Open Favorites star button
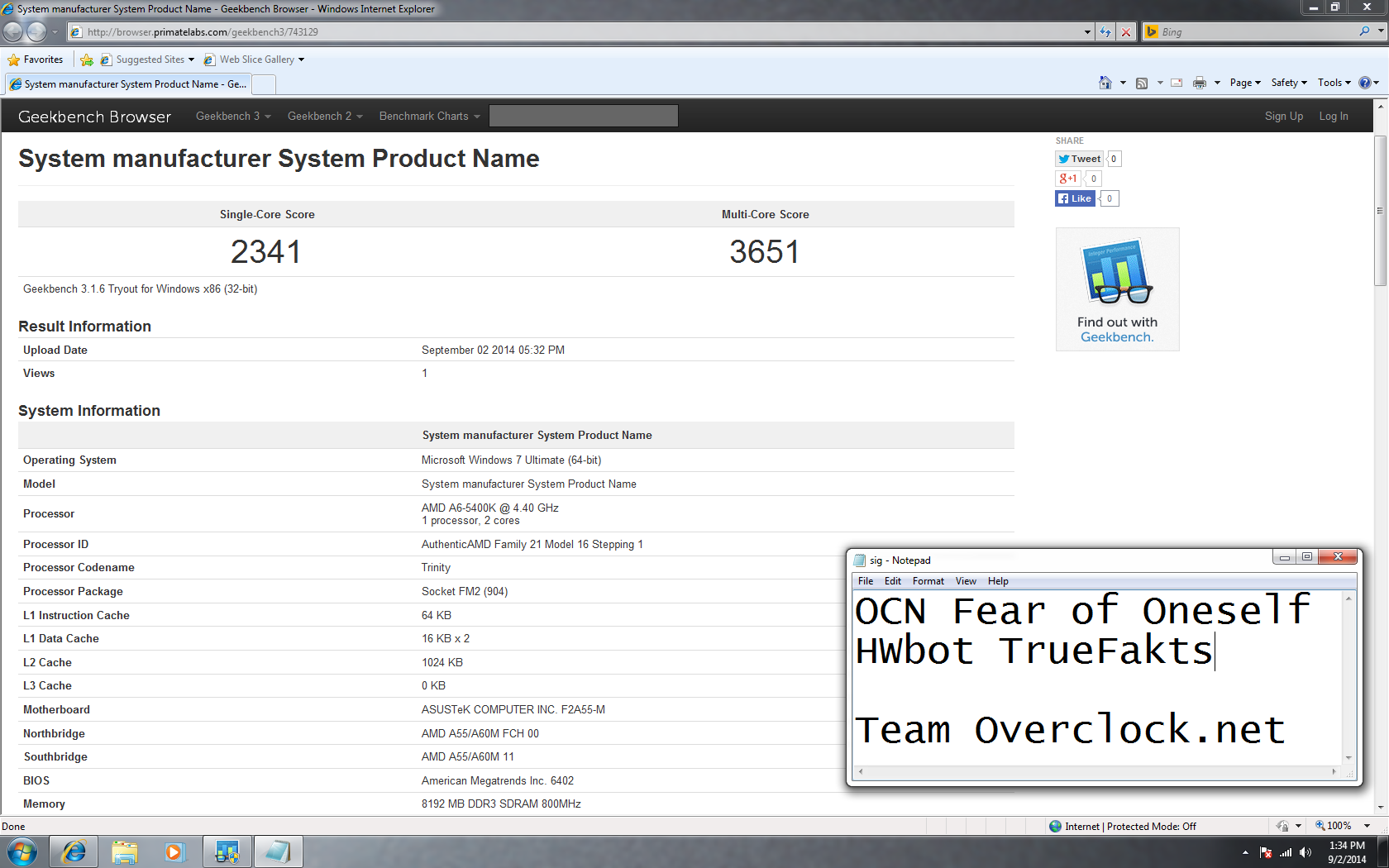Image resolution: width=1389 pixels, height=868 pixels. pyautogui.click(x=36, y=60)
